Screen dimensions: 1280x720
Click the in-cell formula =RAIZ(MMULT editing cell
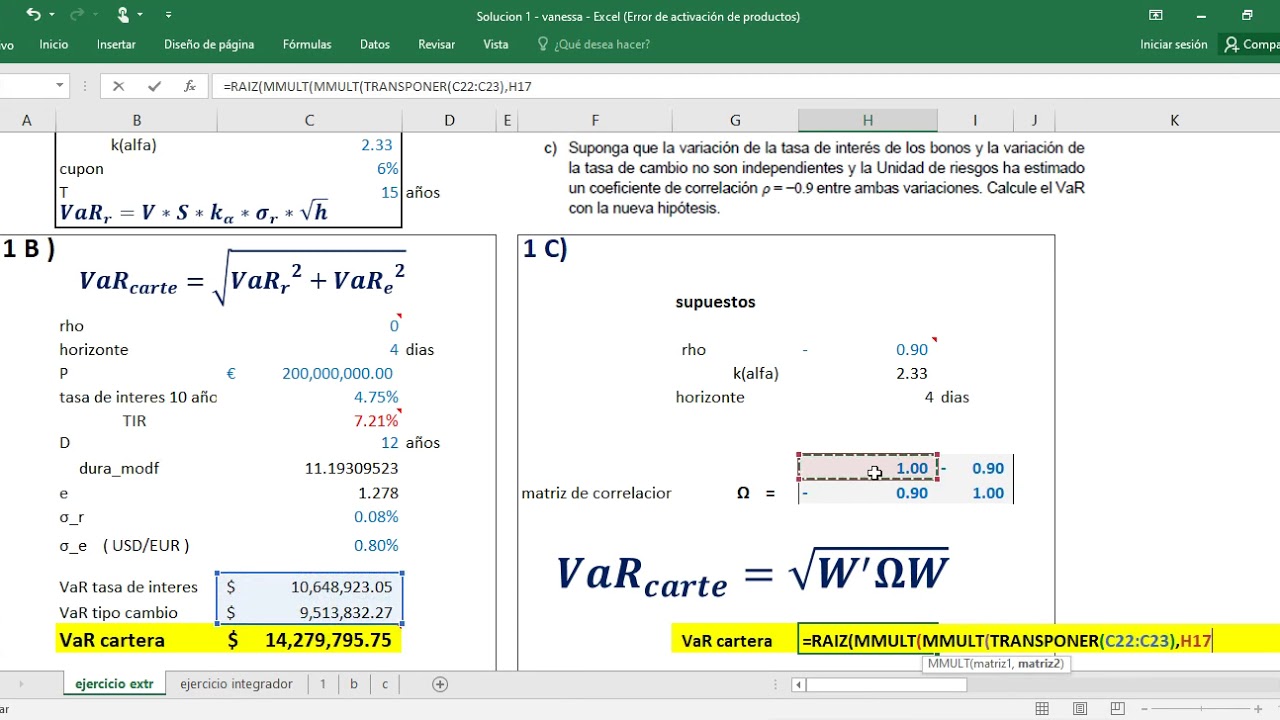pos(1006,641)
